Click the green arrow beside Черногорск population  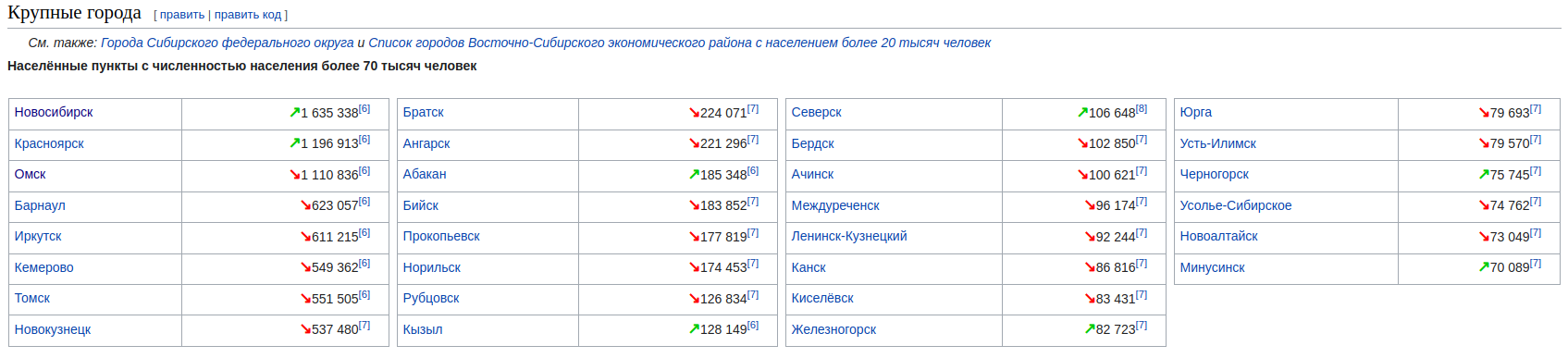click(1484, 175)
